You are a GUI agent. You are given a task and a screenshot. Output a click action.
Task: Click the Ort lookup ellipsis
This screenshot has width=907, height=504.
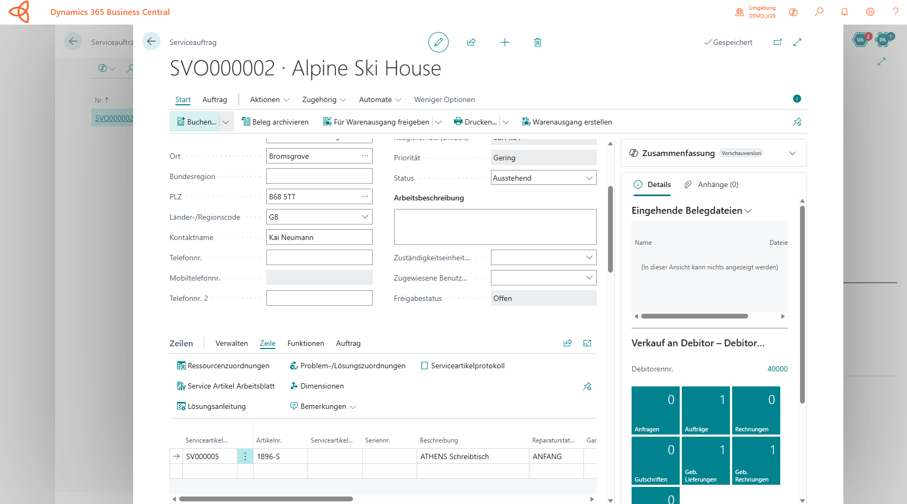pos(365,156)
